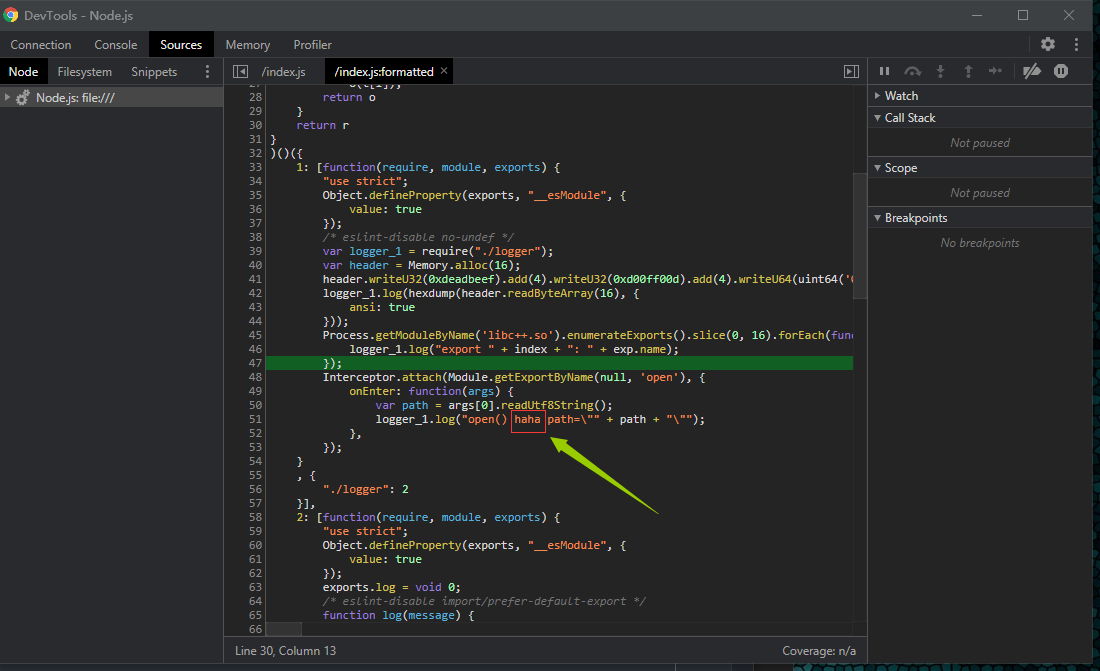Switch to the Console tab

tap(116, 45)
